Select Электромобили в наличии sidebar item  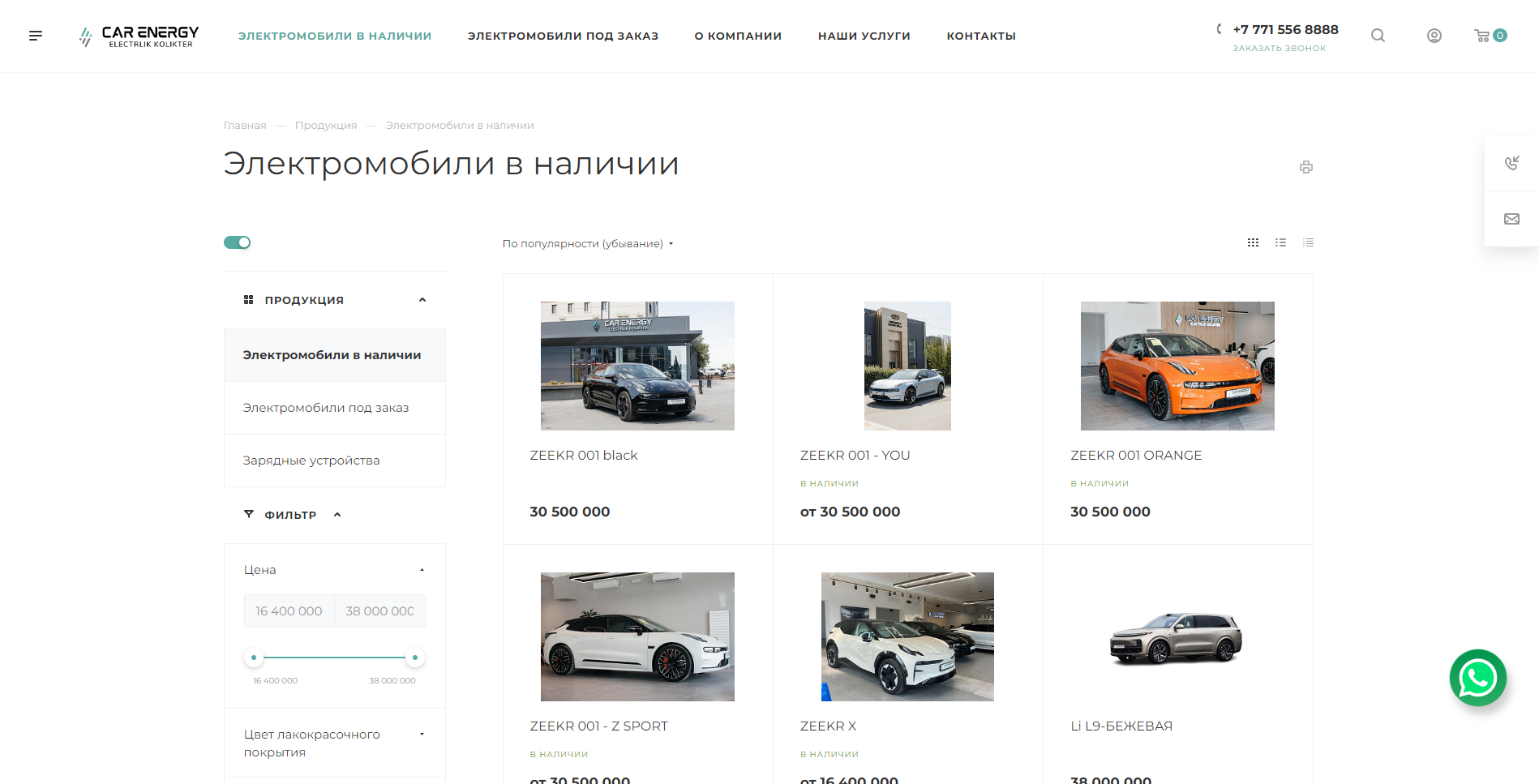pos(335,355)
